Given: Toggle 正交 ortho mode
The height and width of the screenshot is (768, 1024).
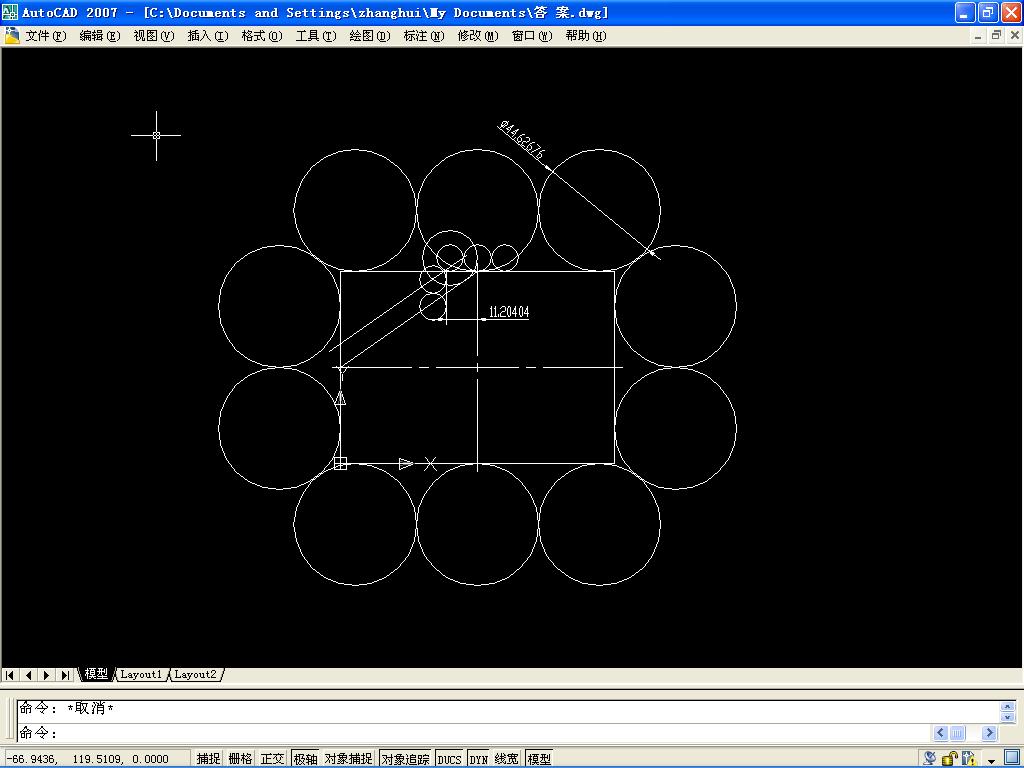Looking at the screenshot, I should coord(272,758).
